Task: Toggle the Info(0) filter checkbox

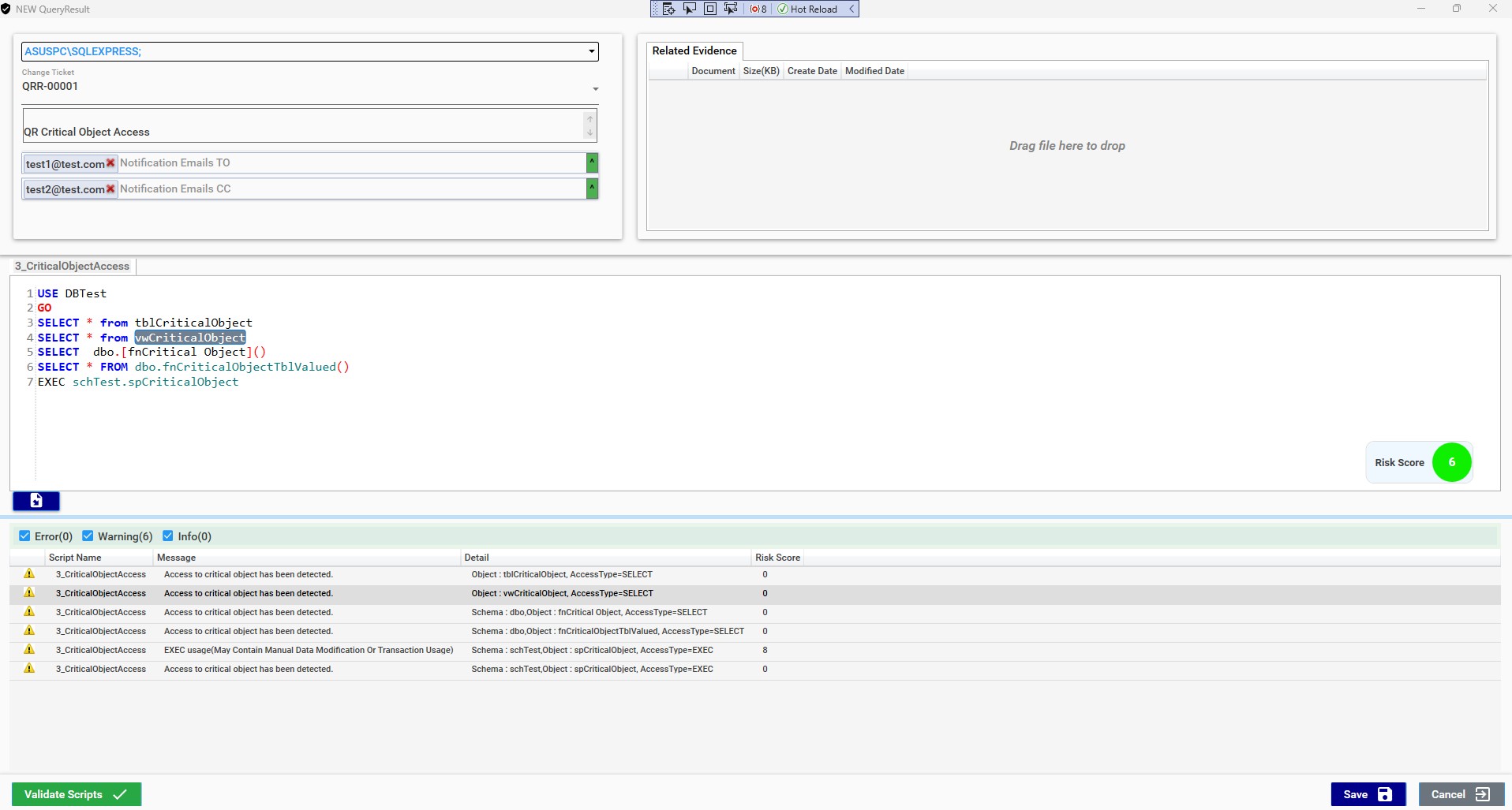Action: click(168, 536)
